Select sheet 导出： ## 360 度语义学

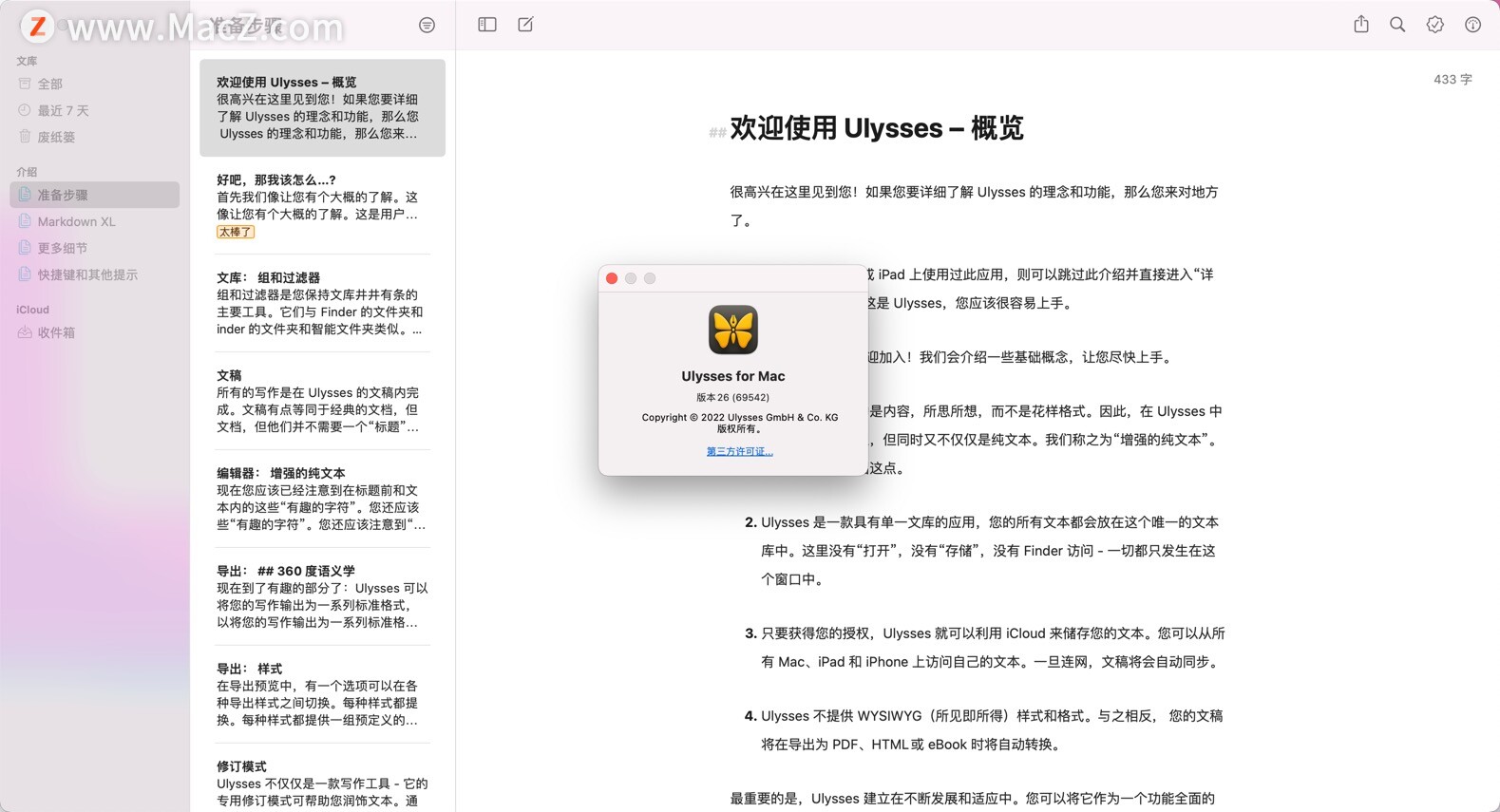(x=322, y=596)
